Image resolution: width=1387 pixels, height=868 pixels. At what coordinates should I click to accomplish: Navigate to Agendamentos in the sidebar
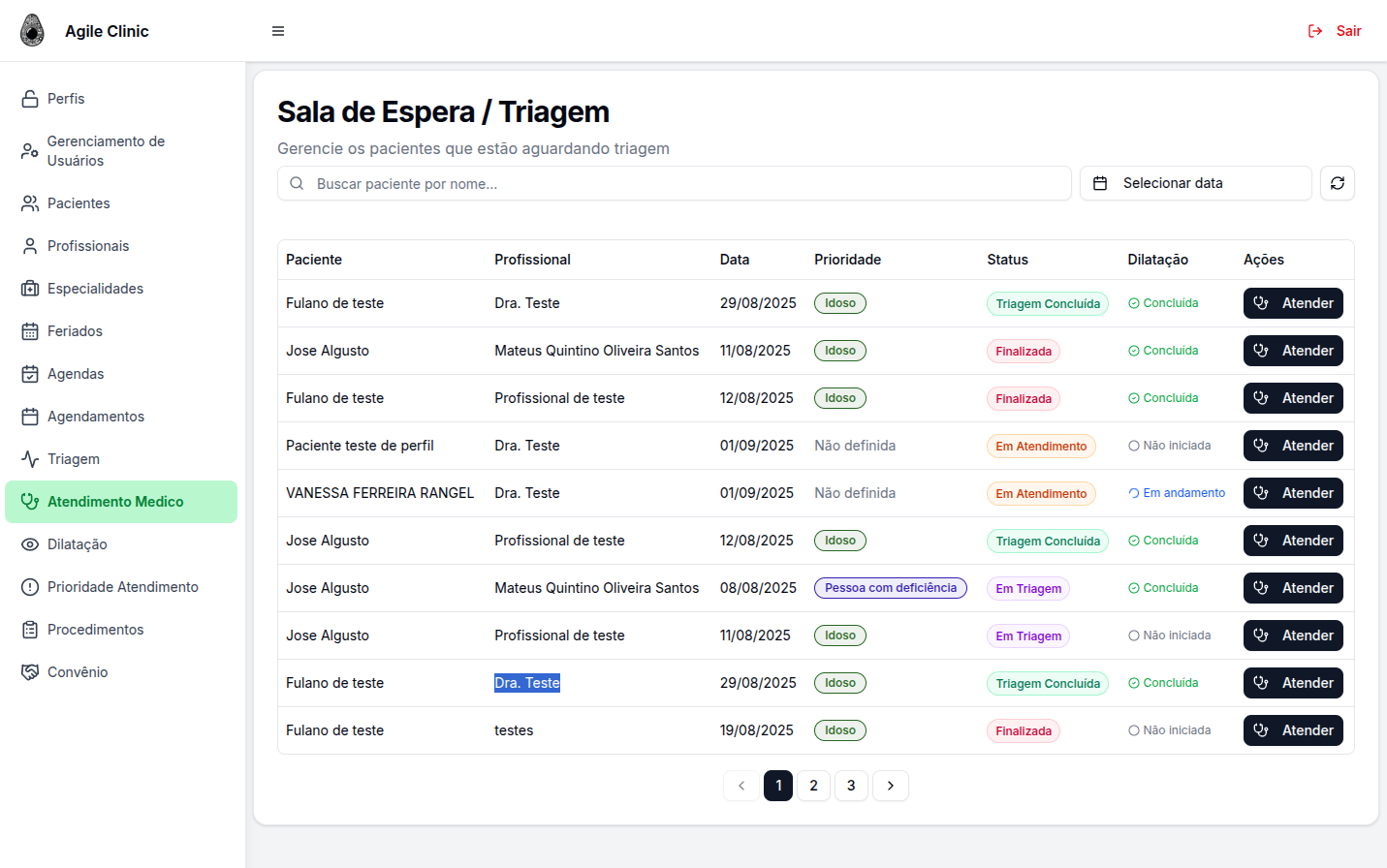click(x=95, y=417)
